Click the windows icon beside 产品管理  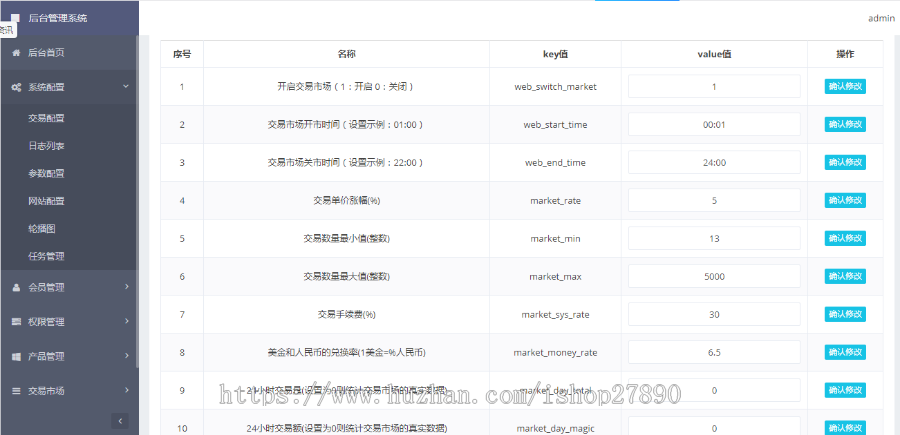point(16,356)
